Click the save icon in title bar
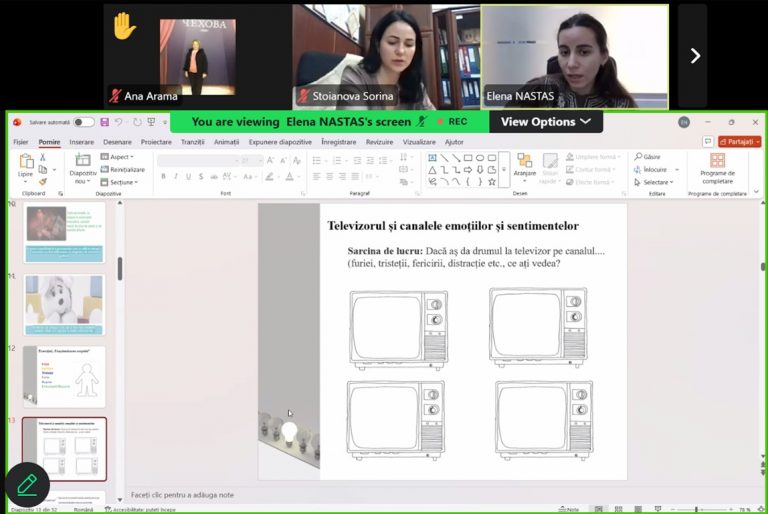 [103, 122]
